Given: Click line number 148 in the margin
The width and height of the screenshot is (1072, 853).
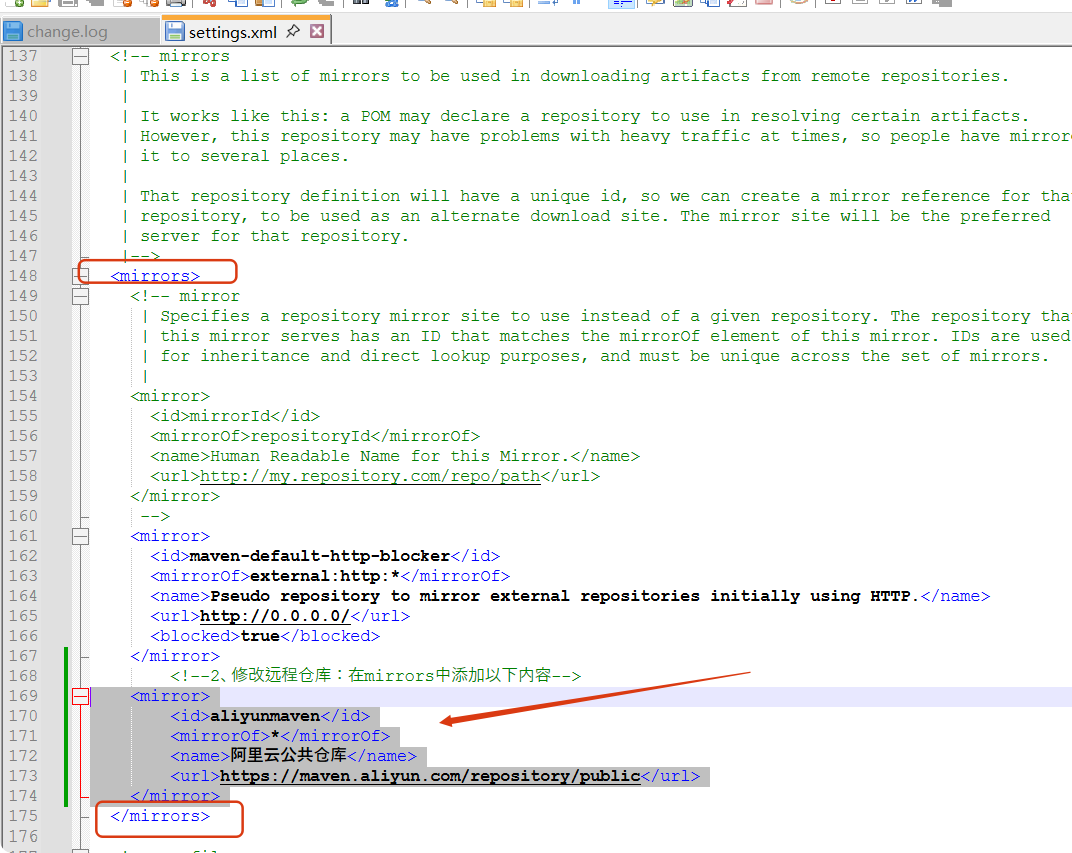Looking at the screenshot, I should (23, 276).
